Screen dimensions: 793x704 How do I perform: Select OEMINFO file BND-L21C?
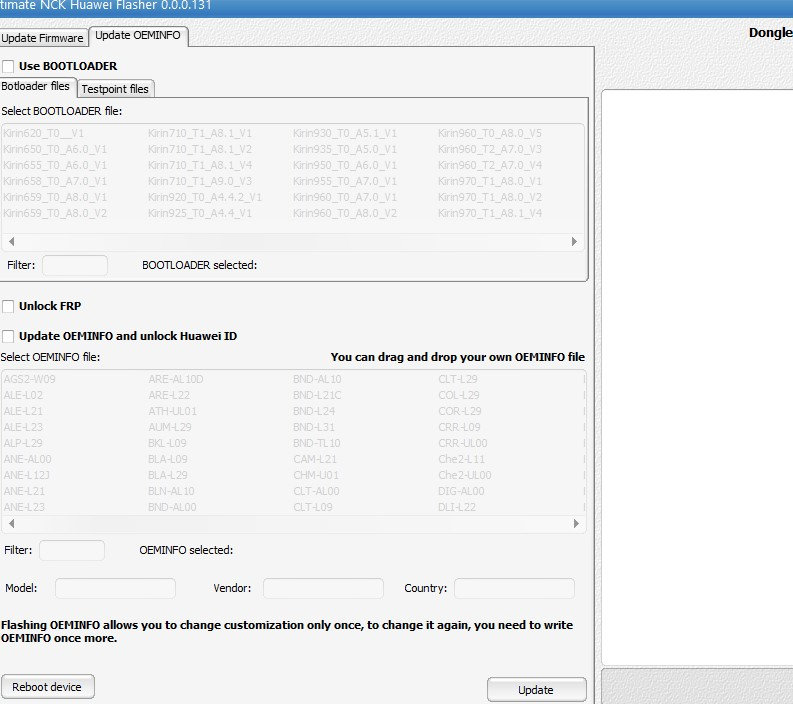318,395
